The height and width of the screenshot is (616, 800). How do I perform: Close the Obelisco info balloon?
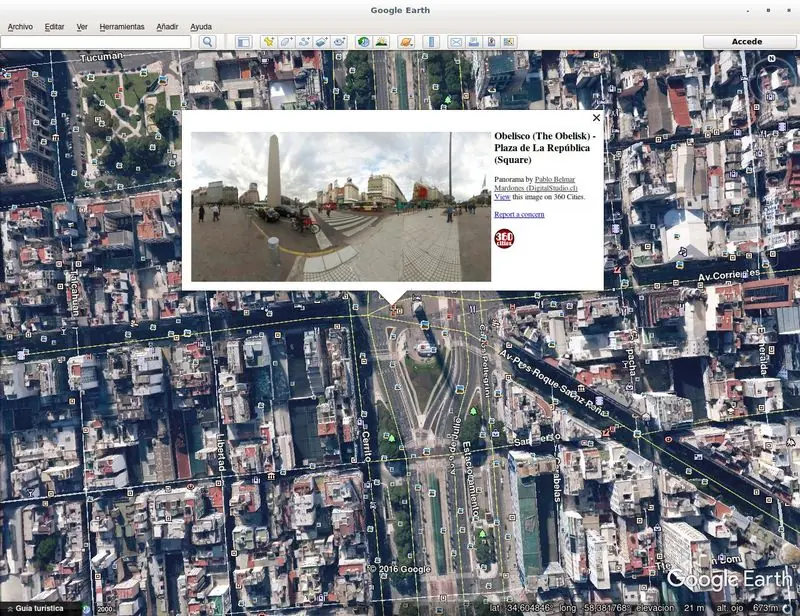[596, 118]
